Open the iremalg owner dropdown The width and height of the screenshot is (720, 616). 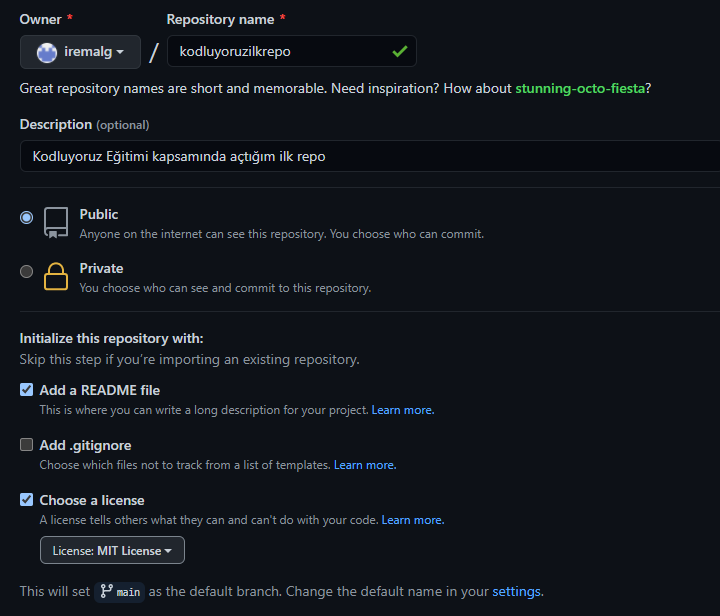[x=80, y=52]
